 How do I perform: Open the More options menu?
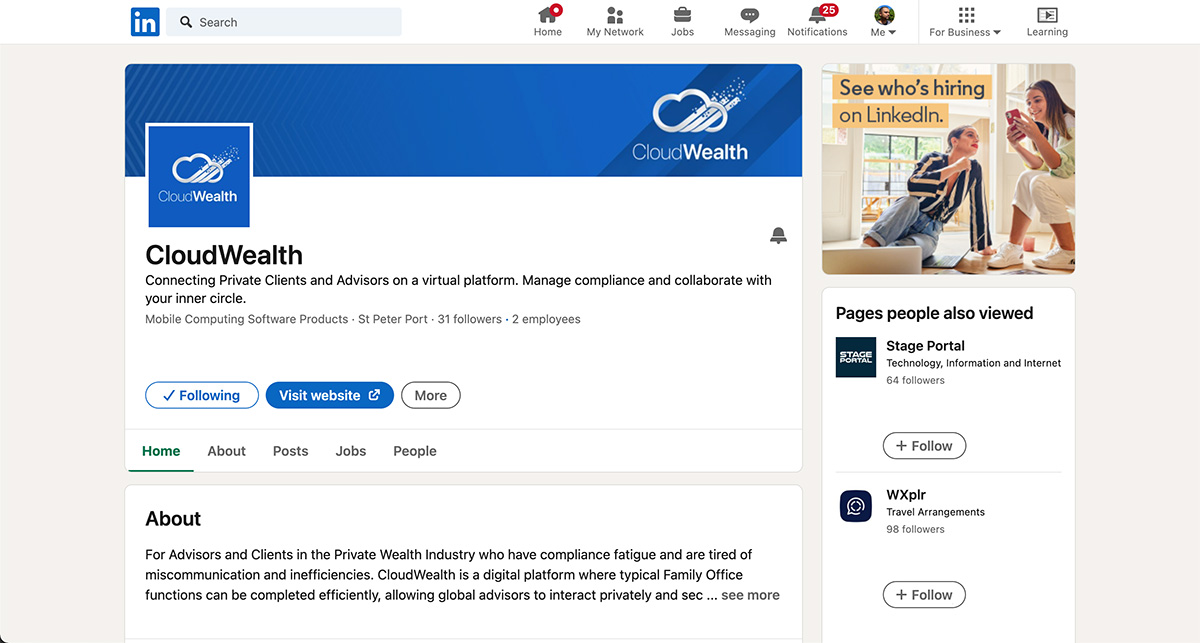pos(430,395)
